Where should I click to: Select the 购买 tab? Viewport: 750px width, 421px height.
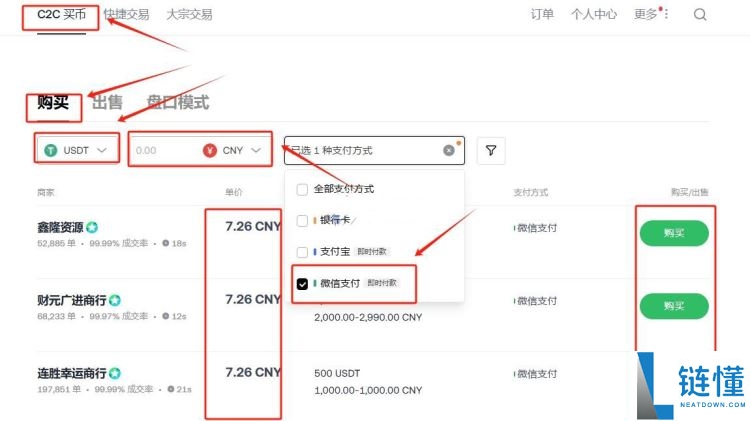pos(53,102)
